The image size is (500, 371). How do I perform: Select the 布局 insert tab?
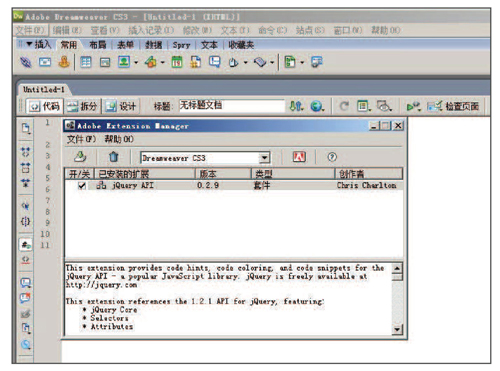point(98,45)
